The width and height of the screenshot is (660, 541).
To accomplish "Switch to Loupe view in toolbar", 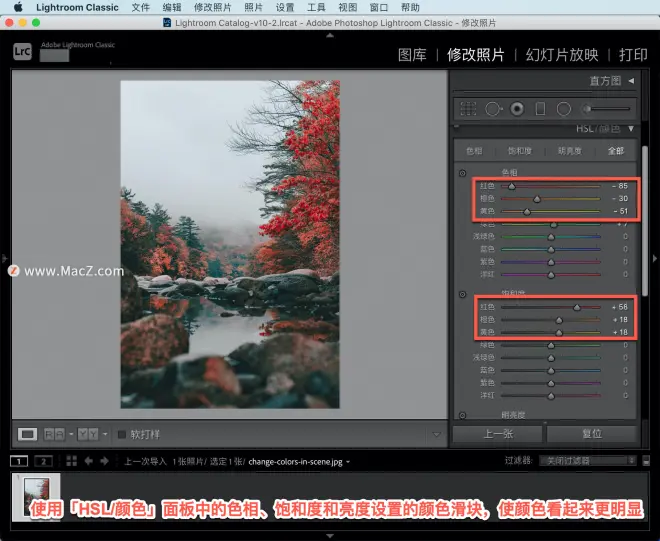I will pos(27,434).
